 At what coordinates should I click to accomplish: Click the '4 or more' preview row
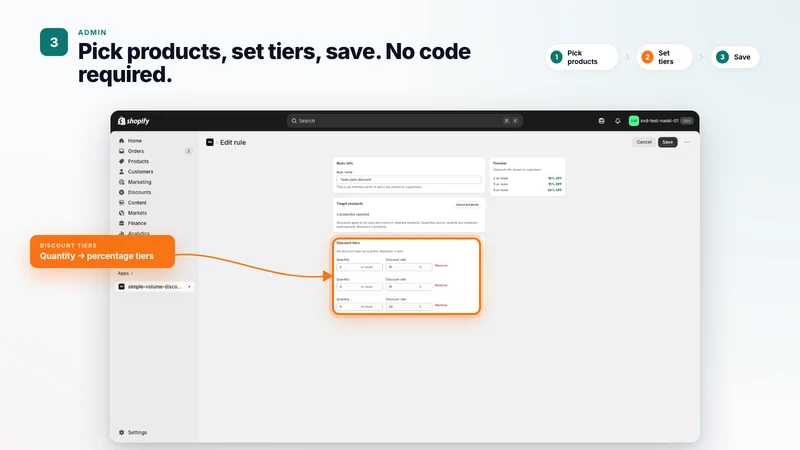527,190
